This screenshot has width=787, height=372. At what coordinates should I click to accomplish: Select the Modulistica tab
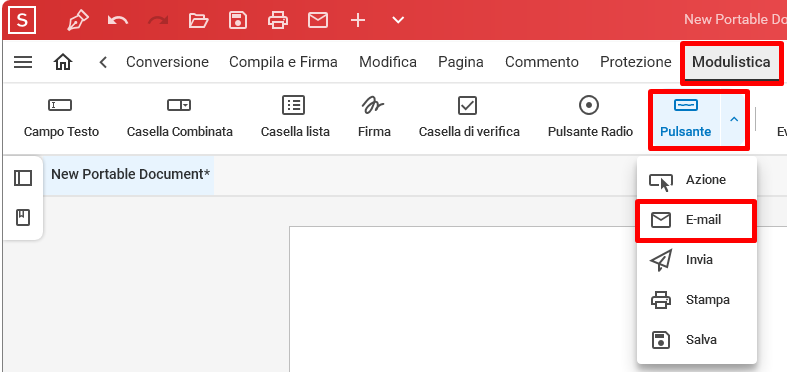731,63
